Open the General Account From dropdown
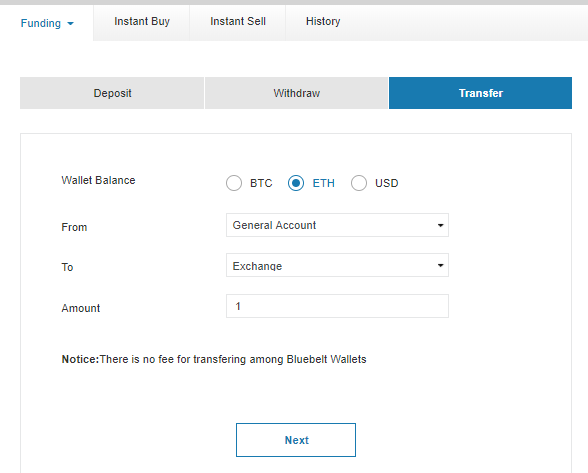588x473 pixels. coord(337,225)
